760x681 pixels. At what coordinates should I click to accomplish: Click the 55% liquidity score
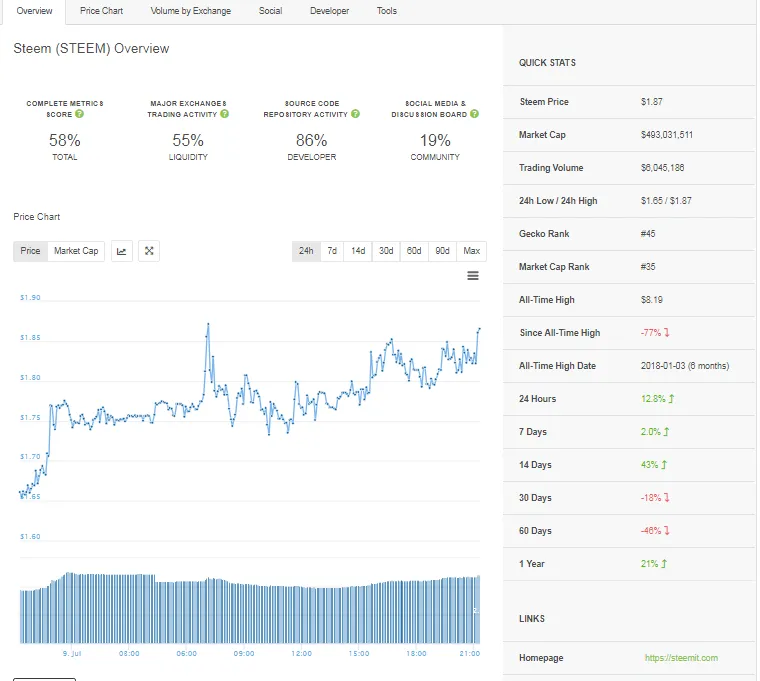point(188,141)
